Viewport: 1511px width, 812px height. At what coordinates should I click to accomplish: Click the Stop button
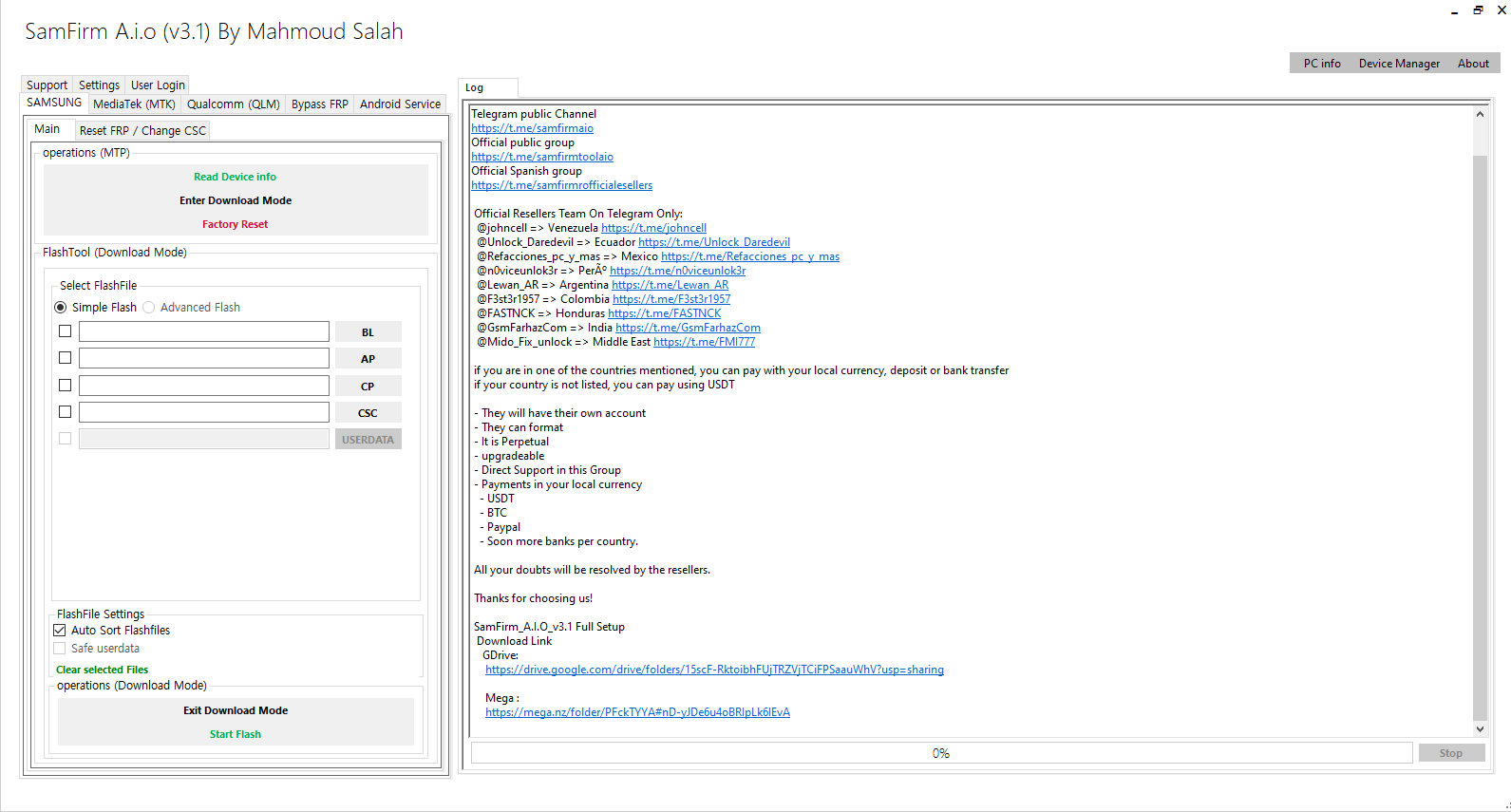[1450, 753]
